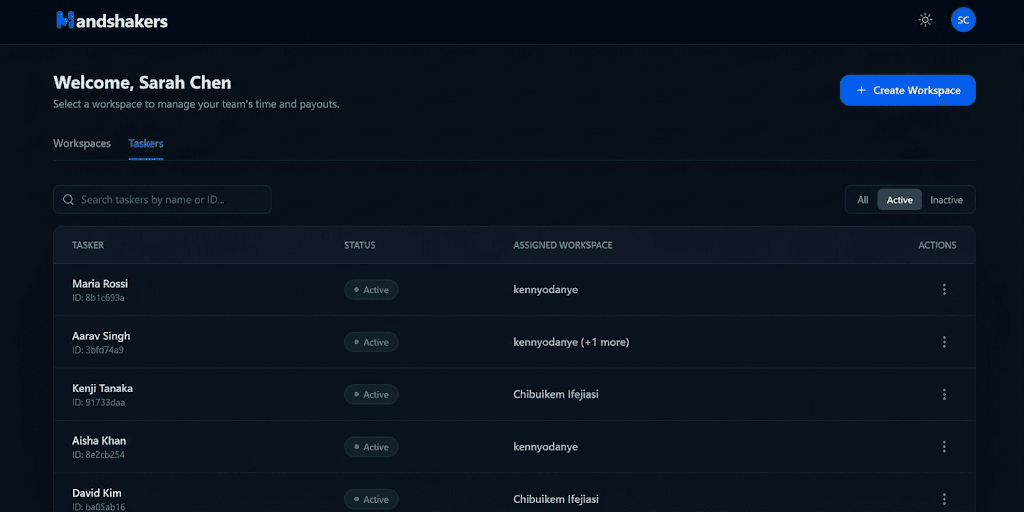
Task: Click the name Aisha Khan
Action: 99,440
